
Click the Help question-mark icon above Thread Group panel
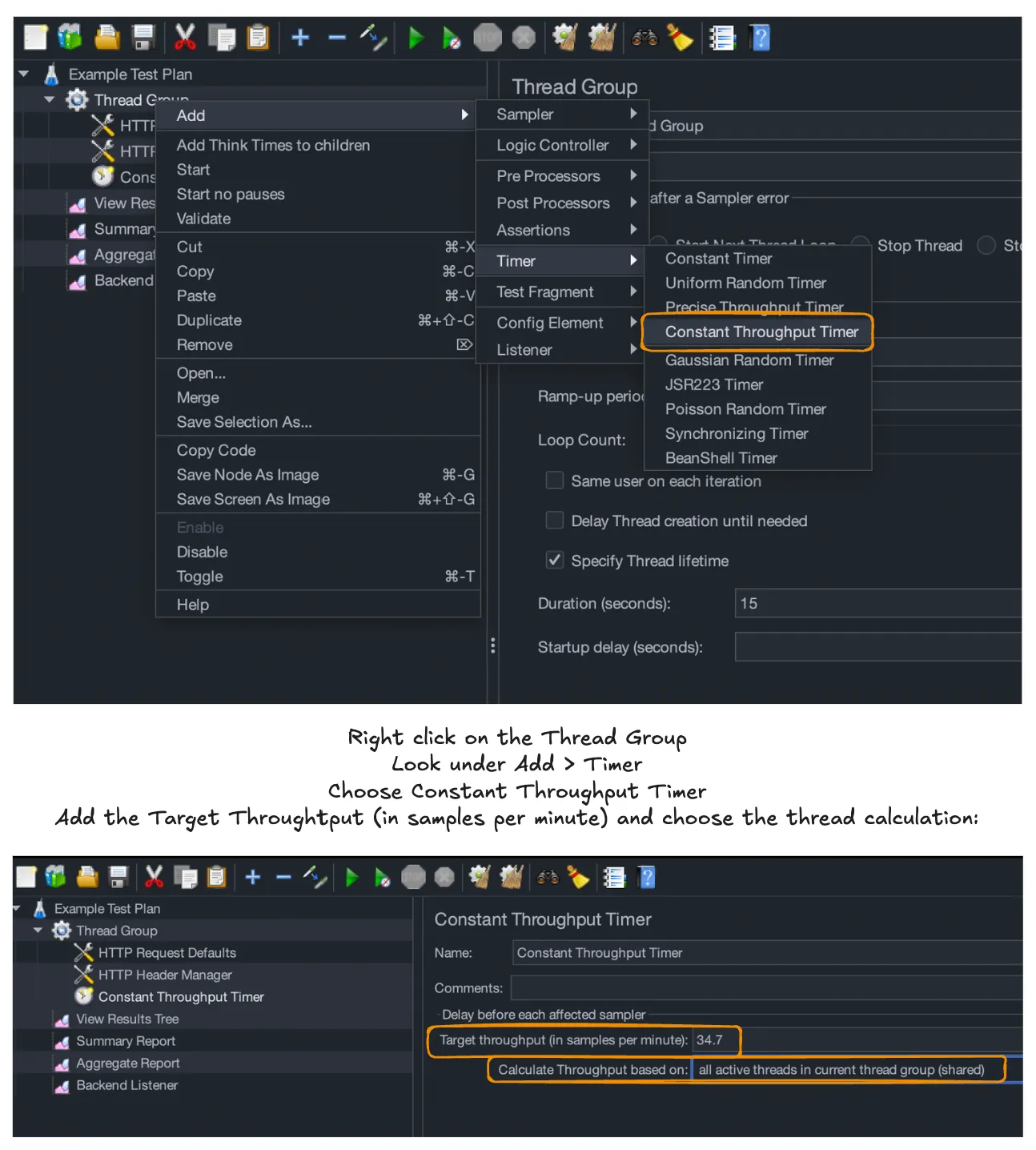tap(760, 38)
